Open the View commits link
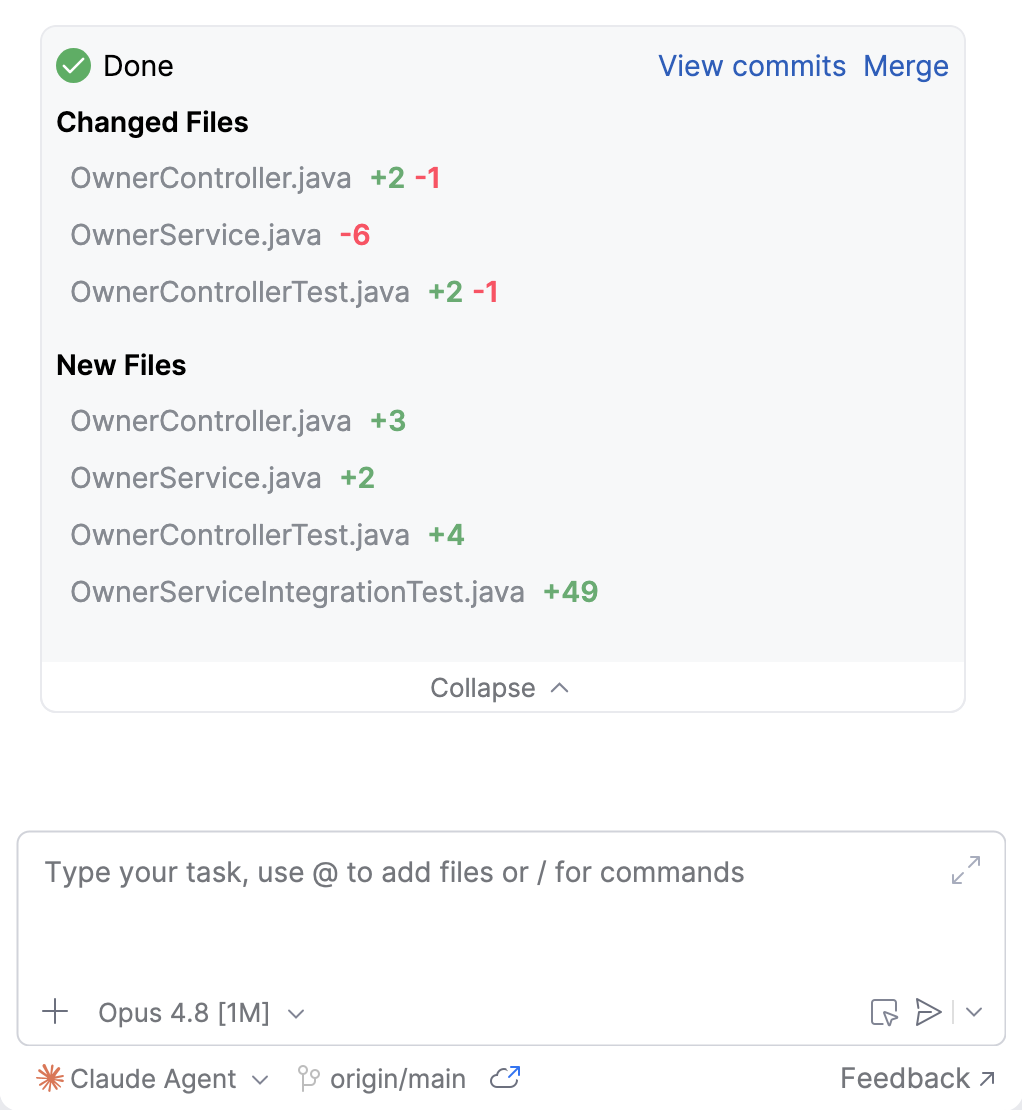1022x1110 pixels. coord(752,66)
